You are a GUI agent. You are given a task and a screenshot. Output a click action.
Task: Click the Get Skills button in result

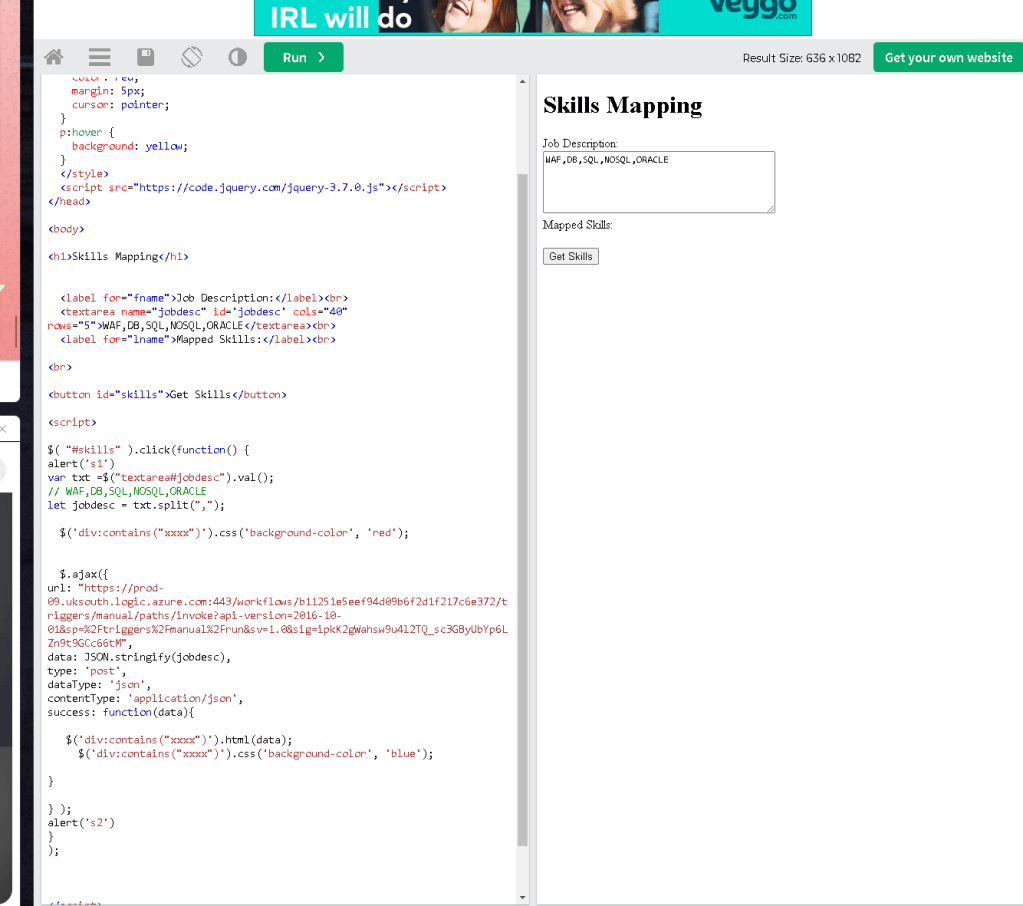[570, 256]
